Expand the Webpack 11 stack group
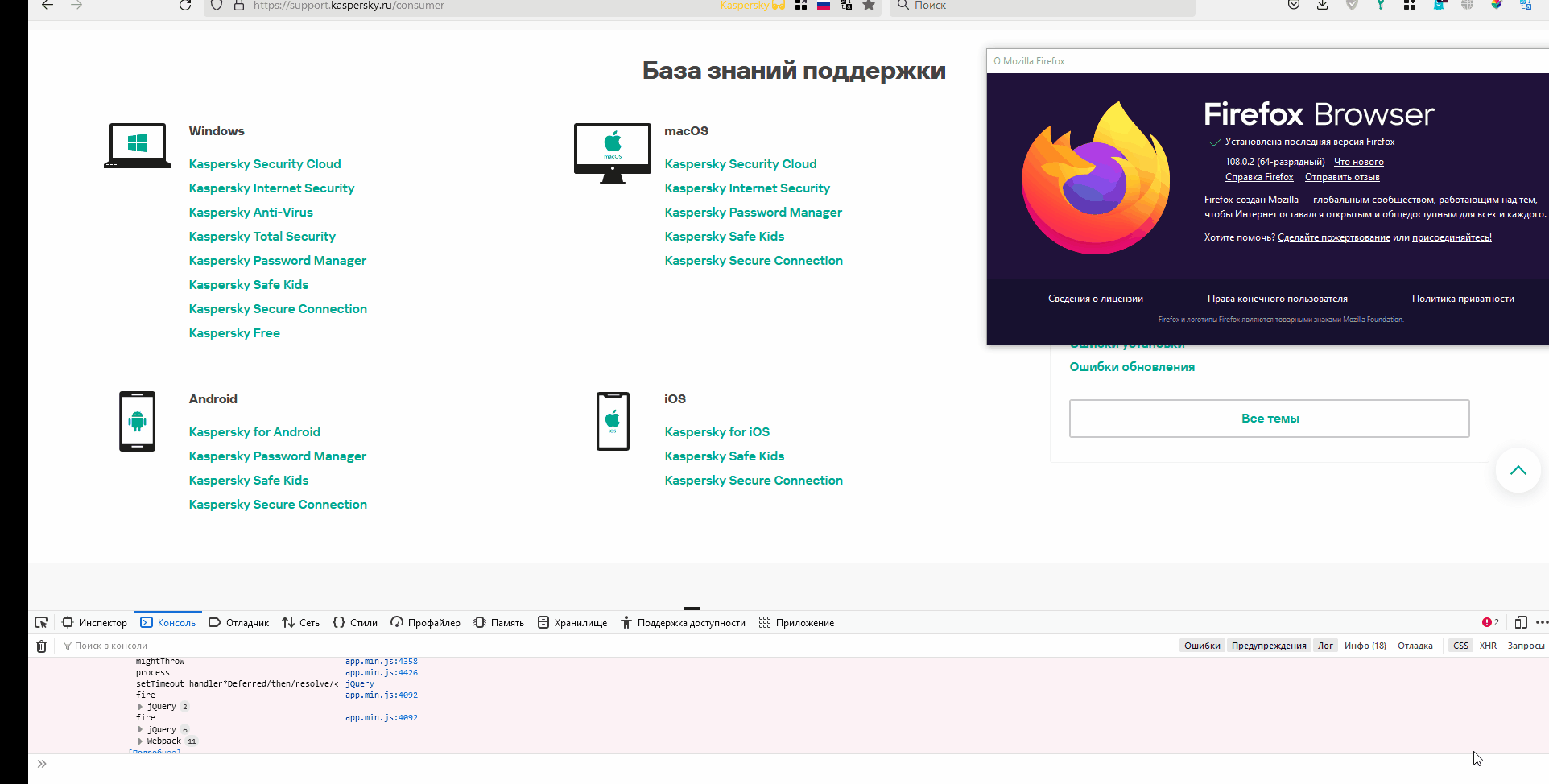Image resolution: width=1549 pixels, height=784 pixels. click(140, 741)
